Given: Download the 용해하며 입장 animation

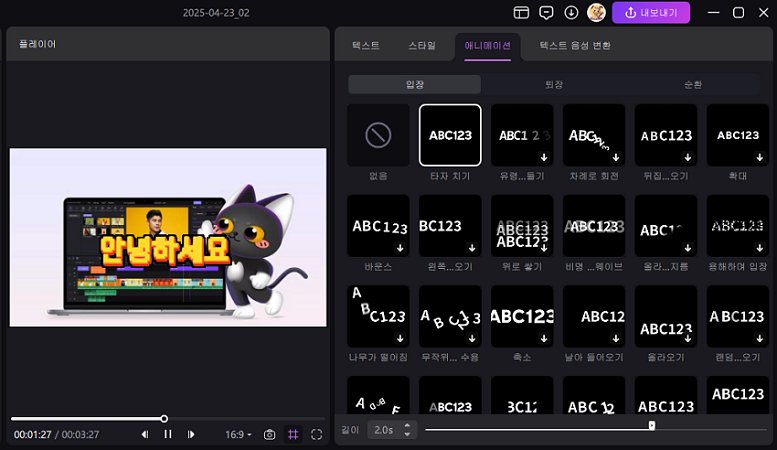Looking at the screenshot, I should pyautogui.click(x=759, y=248).
